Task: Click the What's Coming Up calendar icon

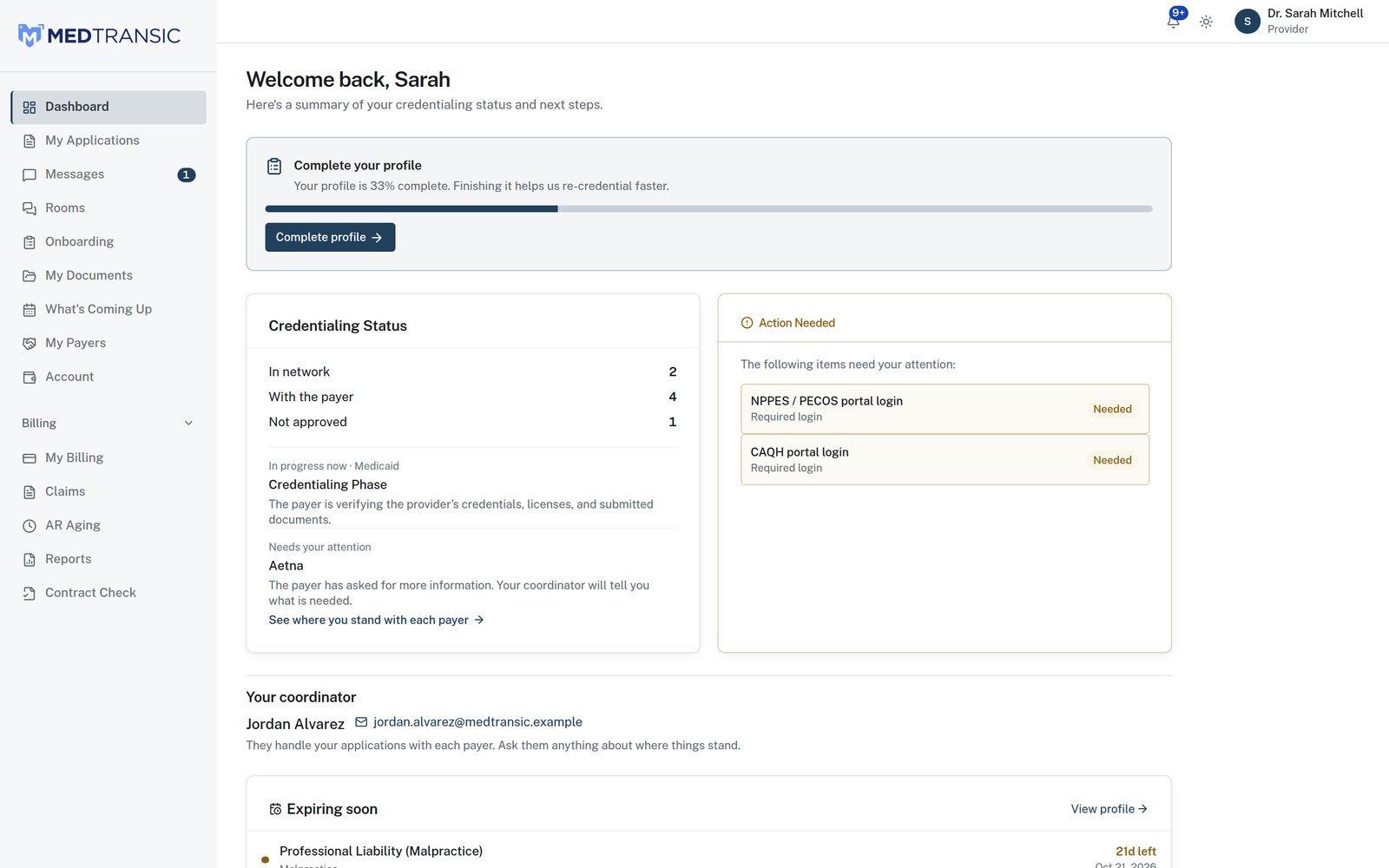Action: 30,310
